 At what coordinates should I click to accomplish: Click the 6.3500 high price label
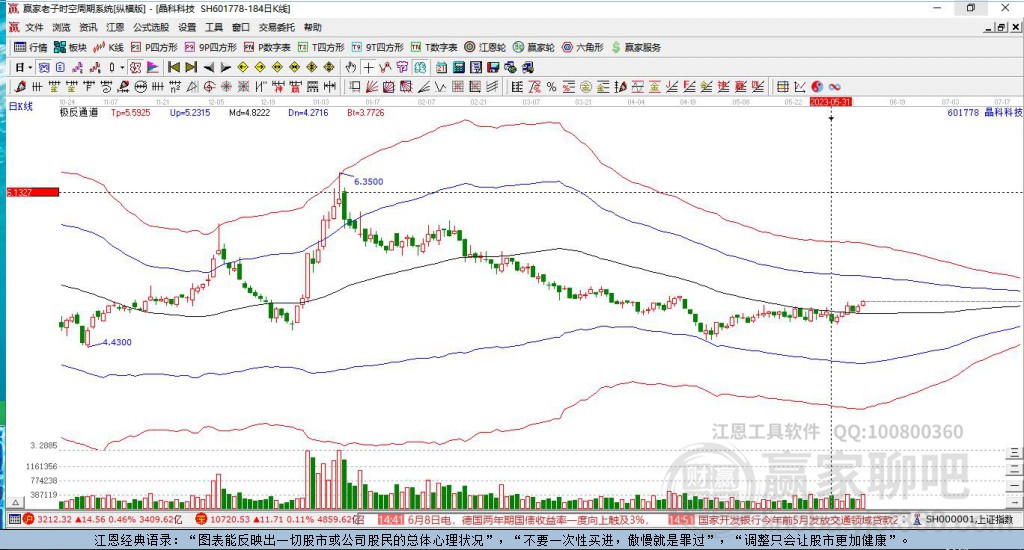tap(368, 182)
